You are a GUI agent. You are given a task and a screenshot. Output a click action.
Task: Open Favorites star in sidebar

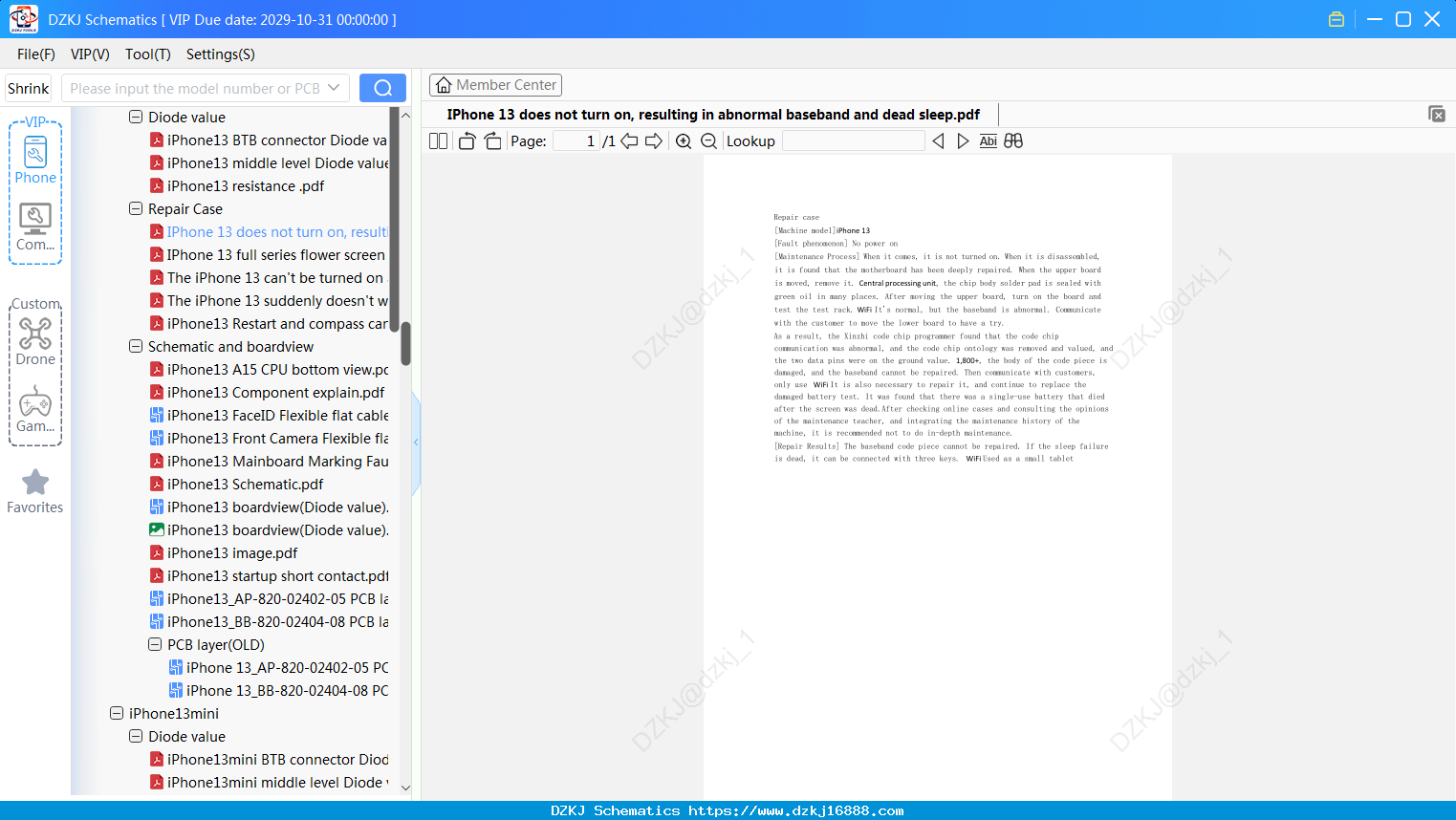tap(35, 492)
